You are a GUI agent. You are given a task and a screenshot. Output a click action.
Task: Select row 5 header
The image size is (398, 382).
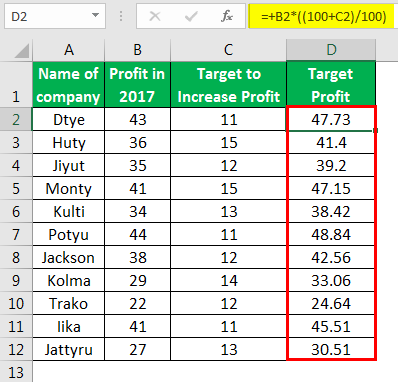[x=16, y=188]
